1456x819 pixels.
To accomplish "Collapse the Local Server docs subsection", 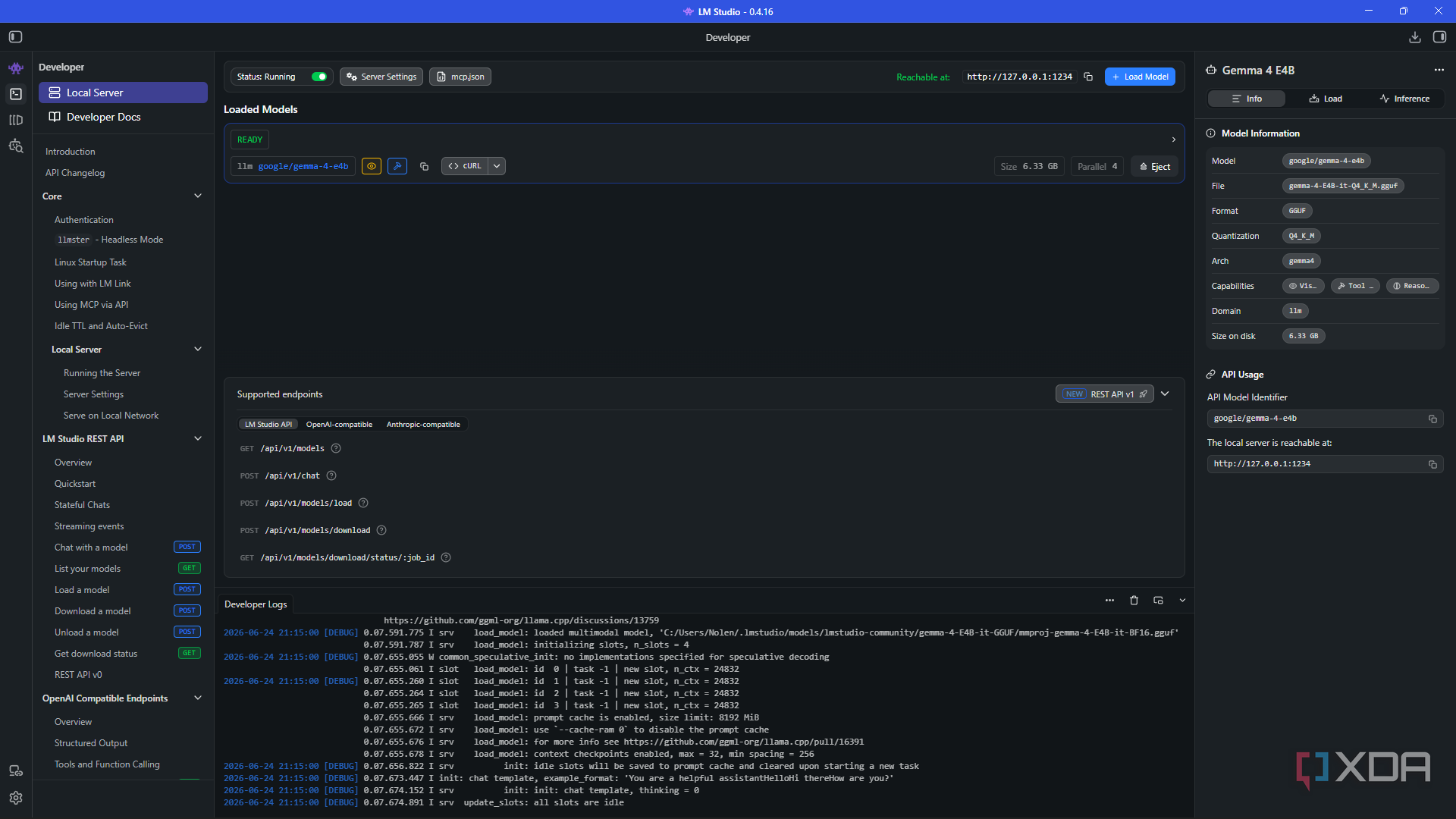I will point(198,349).
